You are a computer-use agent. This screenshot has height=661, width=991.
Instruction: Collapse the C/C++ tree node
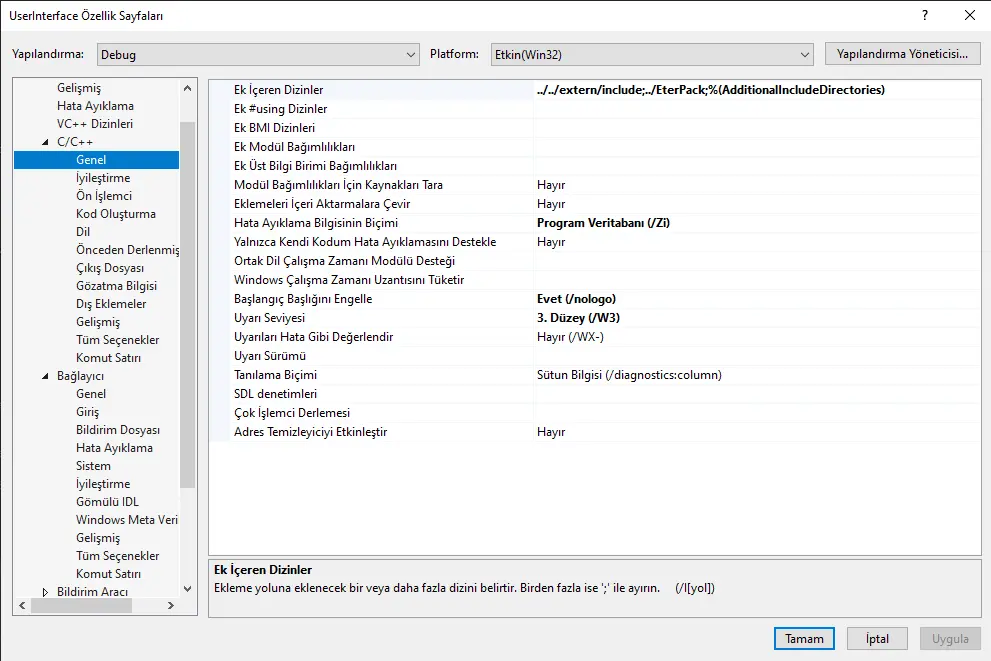45,142
